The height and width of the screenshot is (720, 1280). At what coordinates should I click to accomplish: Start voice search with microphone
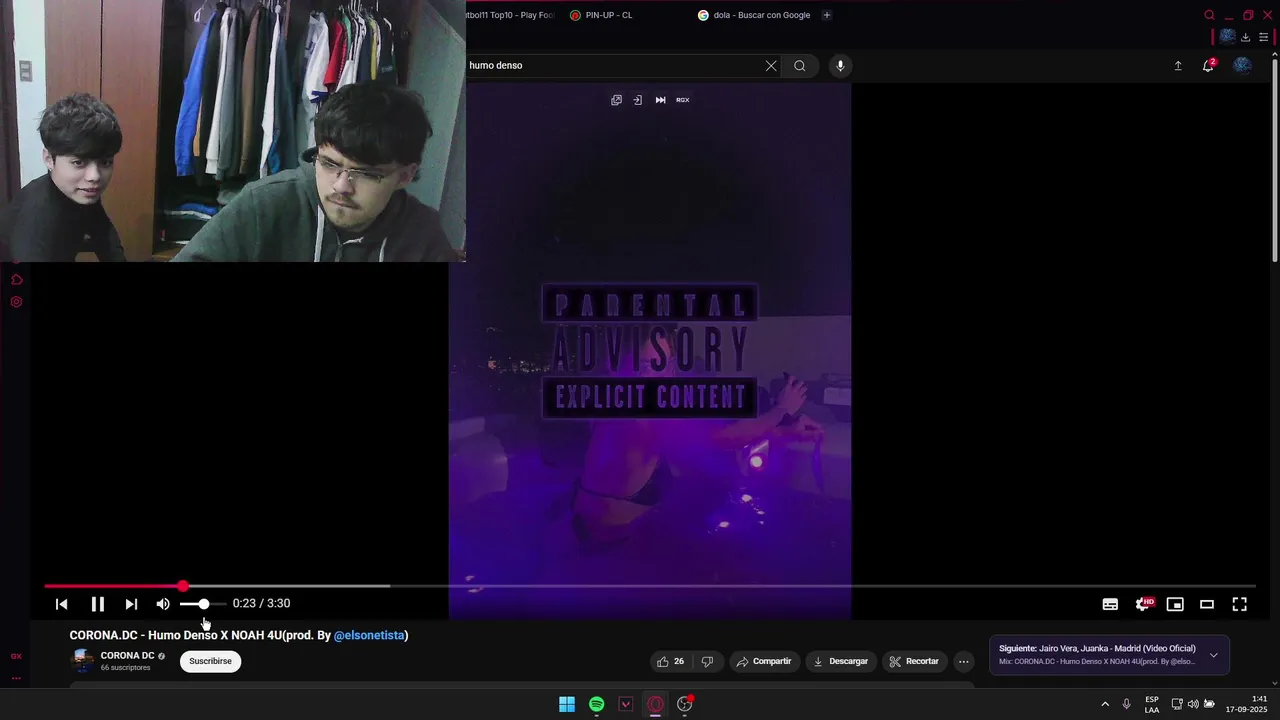840,66
